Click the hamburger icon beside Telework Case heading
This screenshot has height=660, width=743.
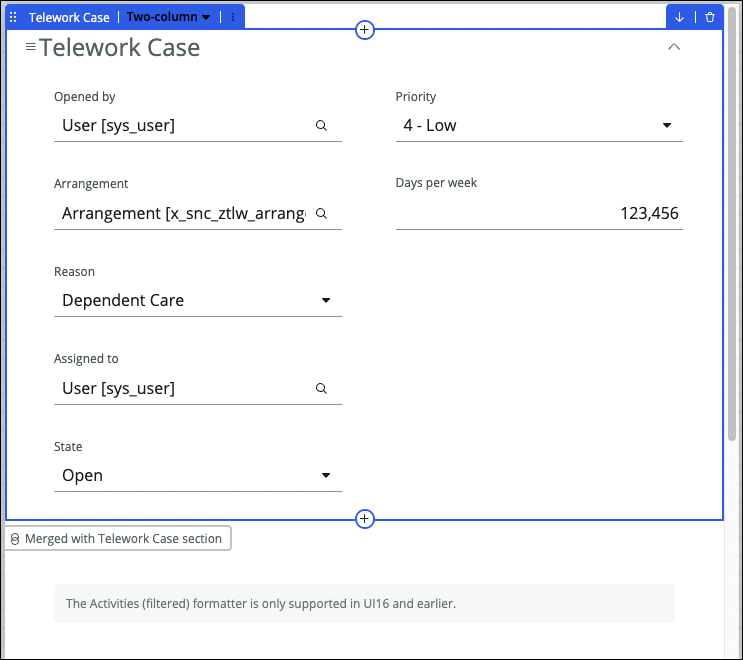coord(30,47)
